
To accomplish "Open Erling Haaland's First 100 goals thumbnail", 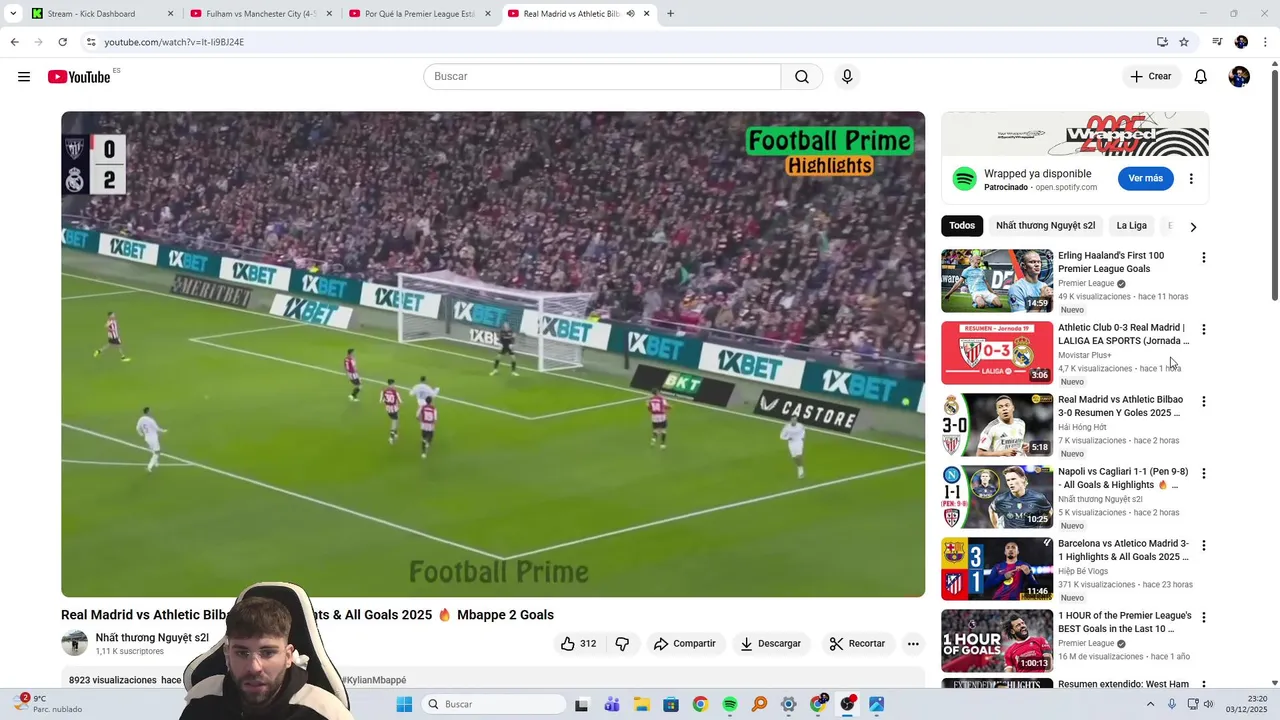I will (x=997, y=281).
